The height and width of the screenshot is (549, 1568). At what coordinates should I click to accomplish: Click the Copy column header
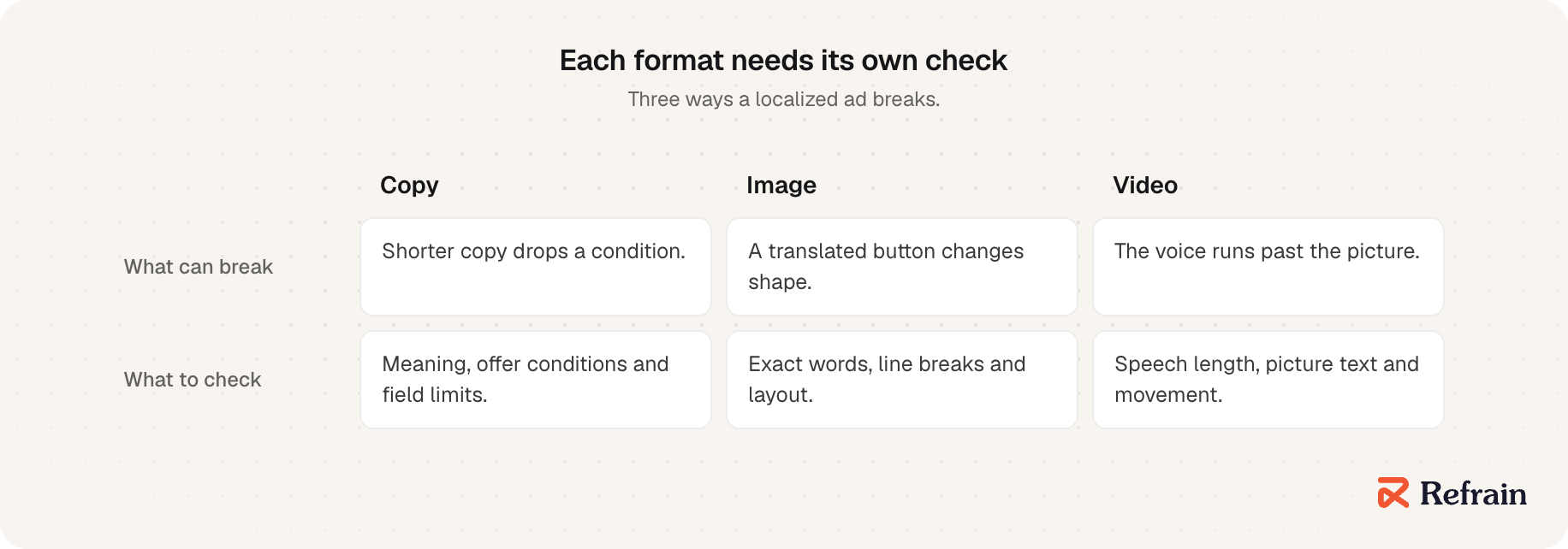409,185
